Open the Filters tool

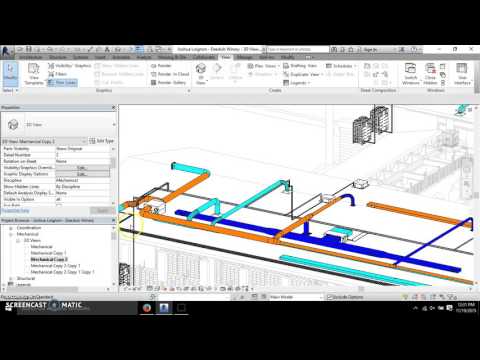pyautogui.click(x=57, y=74)
